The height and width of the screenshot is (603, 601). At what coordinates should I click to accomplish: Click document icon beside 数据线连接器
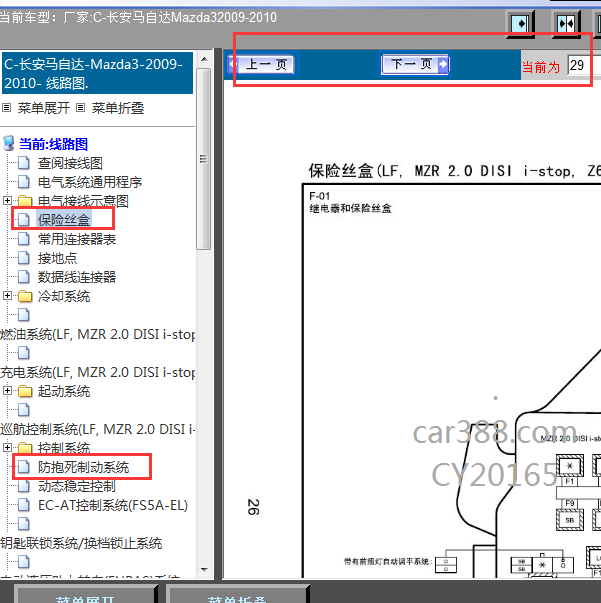24,277
